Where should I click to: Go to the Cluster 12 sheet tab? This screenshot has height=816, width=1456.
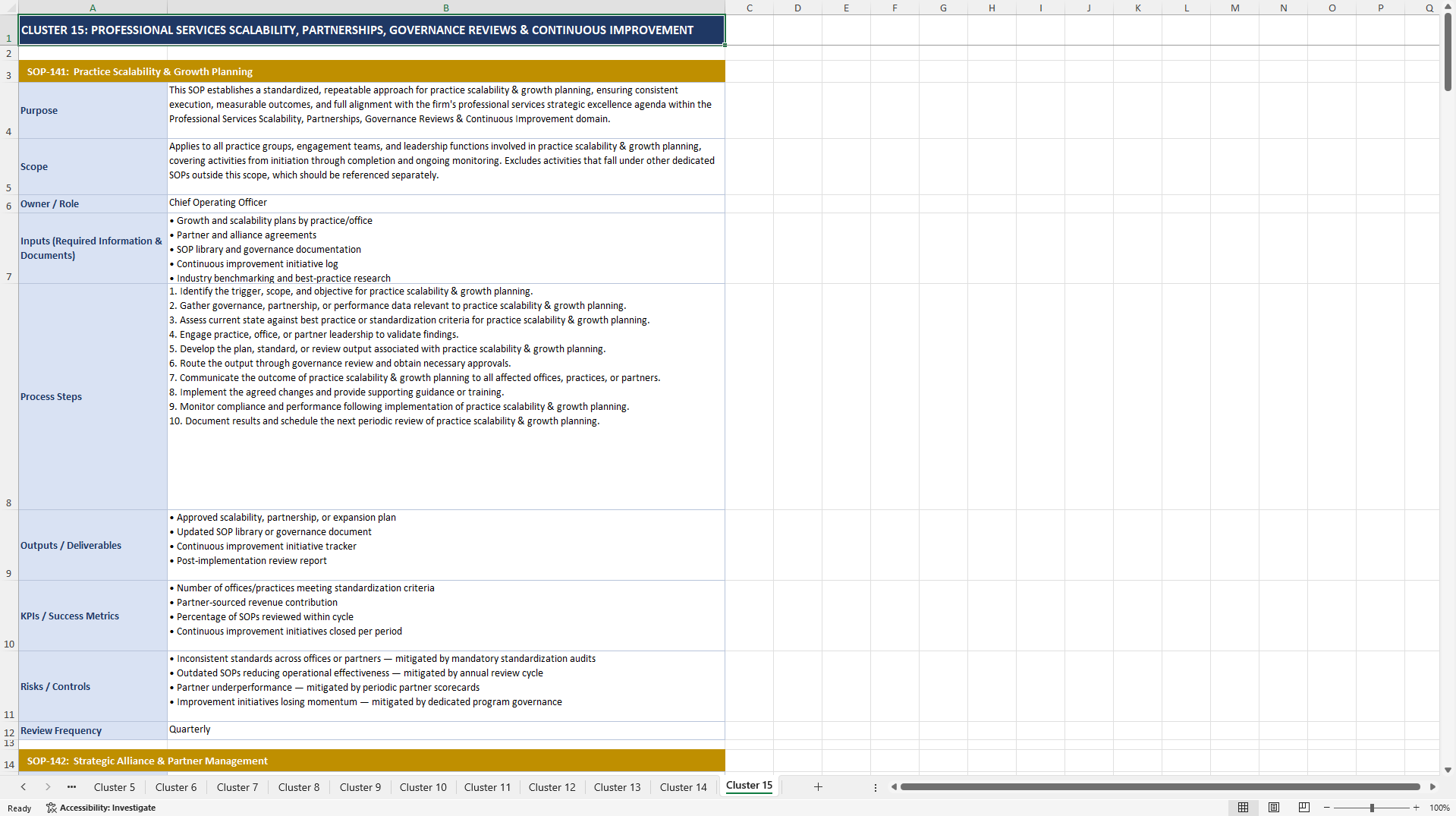point(552,787)
